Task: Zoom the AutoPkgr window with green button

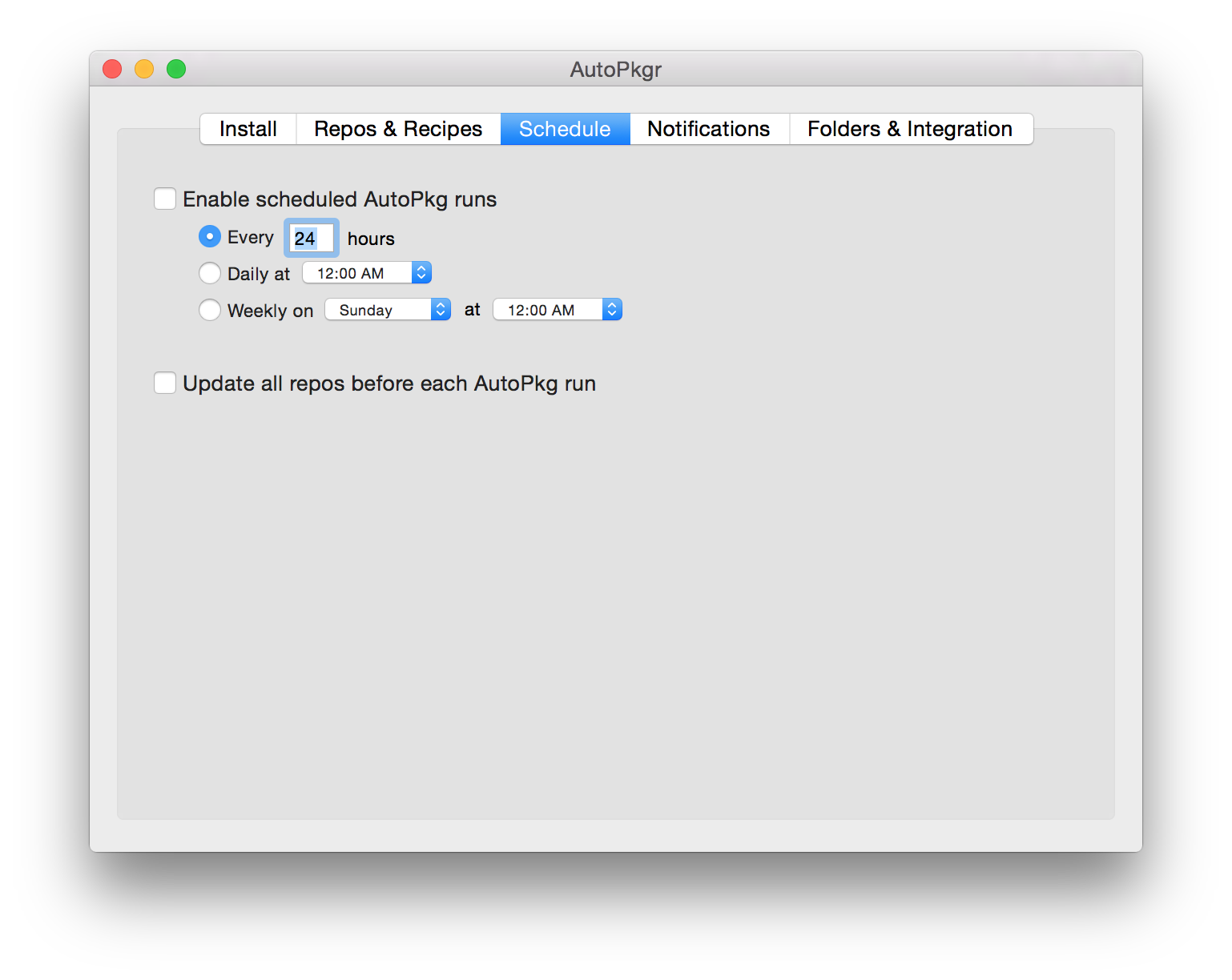Action: 176,69
